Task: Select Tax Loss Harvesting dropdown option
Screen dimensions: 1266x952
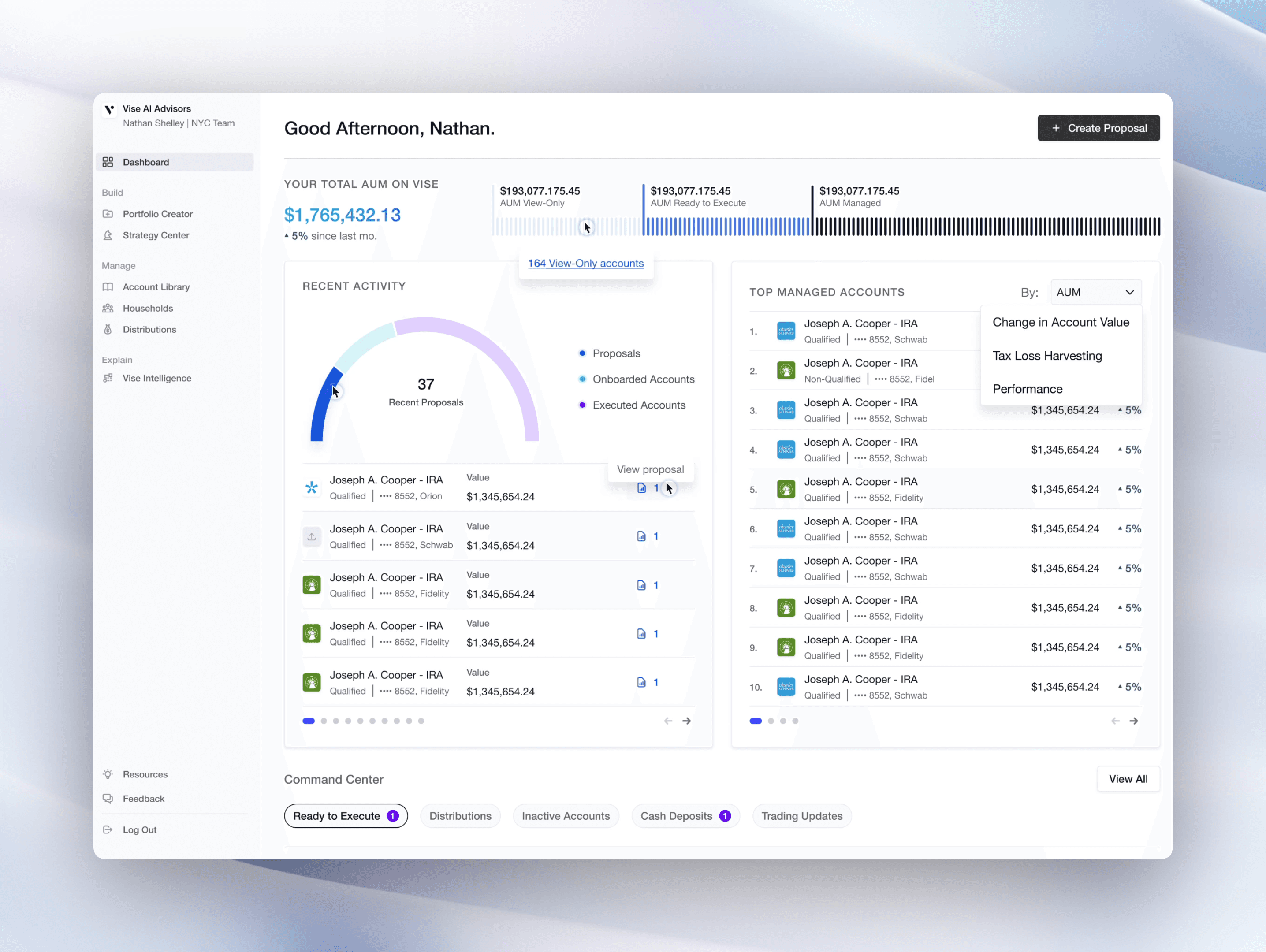Action: 1047,356
